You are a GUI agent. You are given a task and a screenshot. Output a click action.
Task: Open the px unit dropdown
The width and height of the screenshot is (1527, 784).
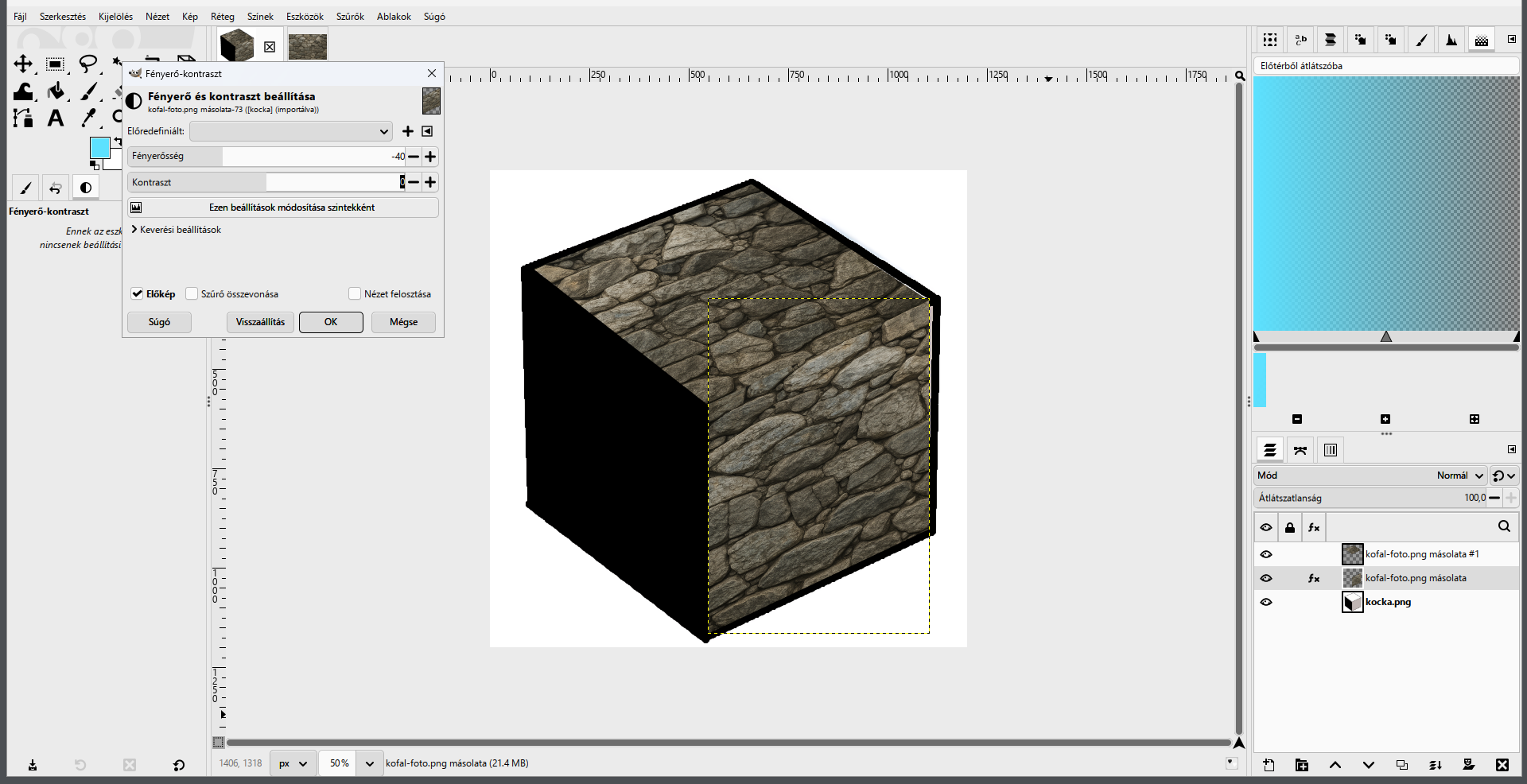tap(293, 763)
